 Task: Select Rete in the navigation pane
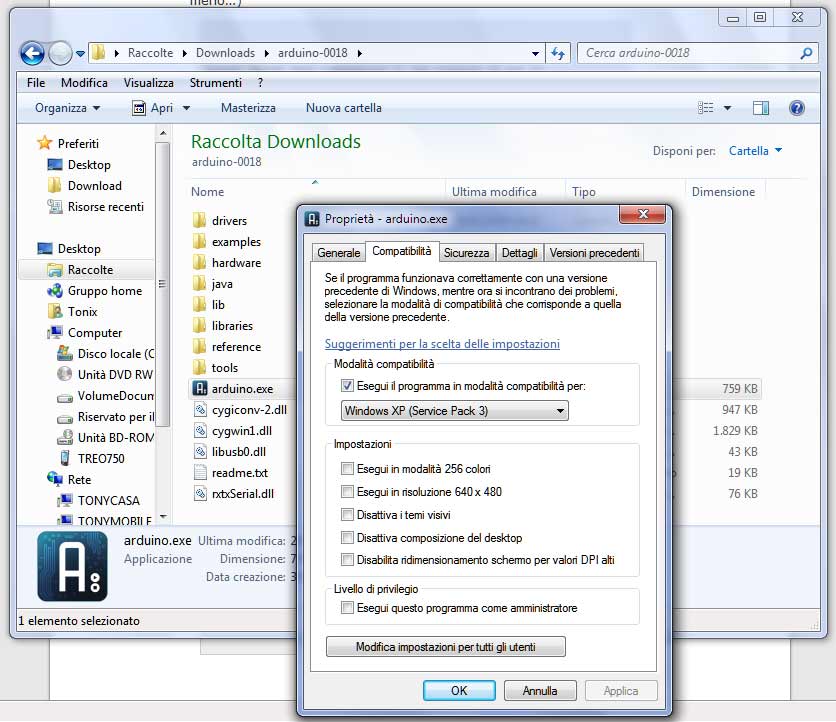coord(69,479)
